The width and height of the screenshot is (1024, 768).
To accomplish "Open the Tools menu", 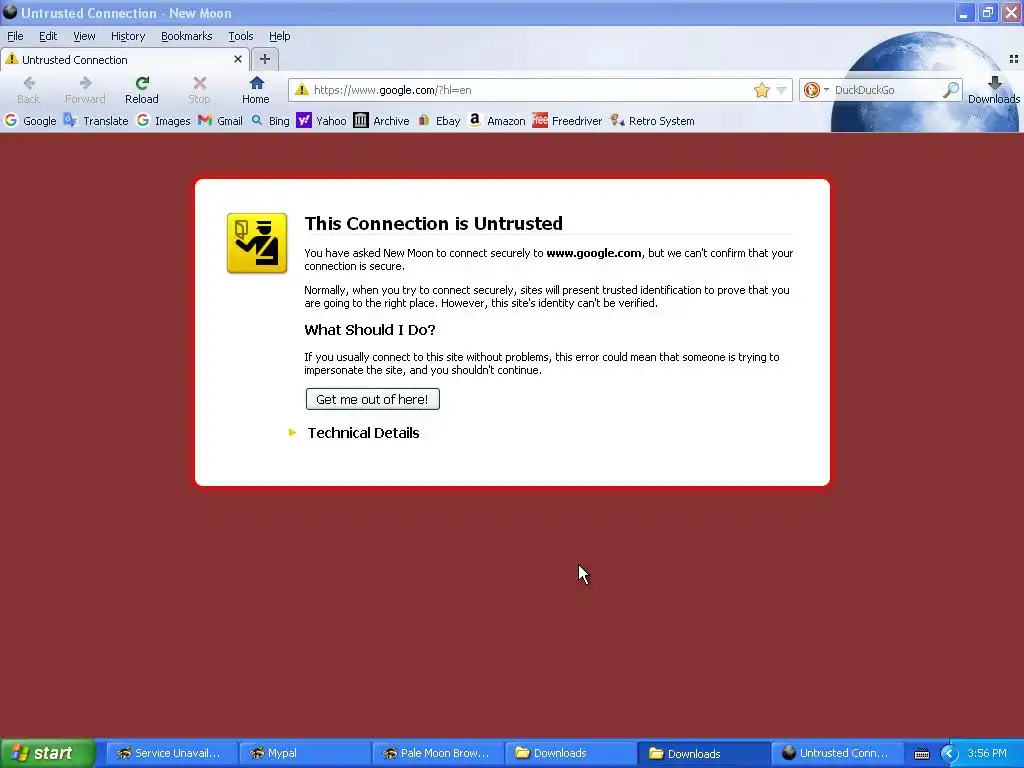I will (240, 36).
